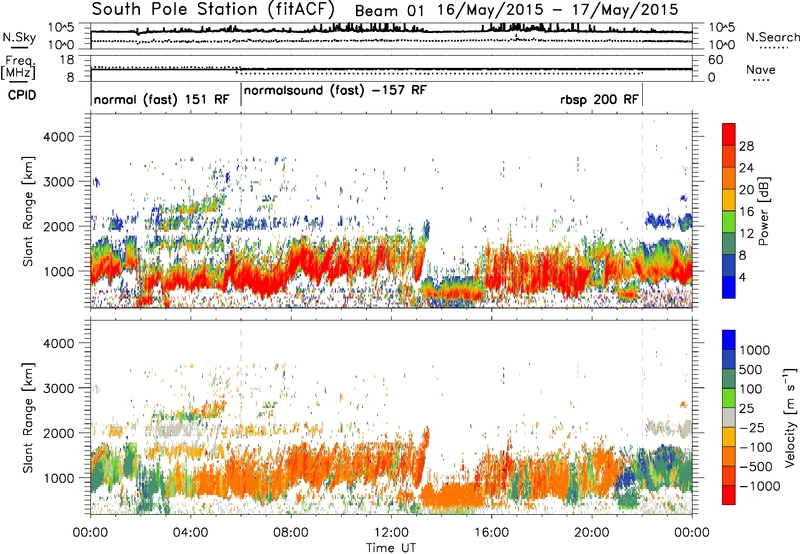
Task: Click the gray -25 to 25 velocity band
Action: 729,417
